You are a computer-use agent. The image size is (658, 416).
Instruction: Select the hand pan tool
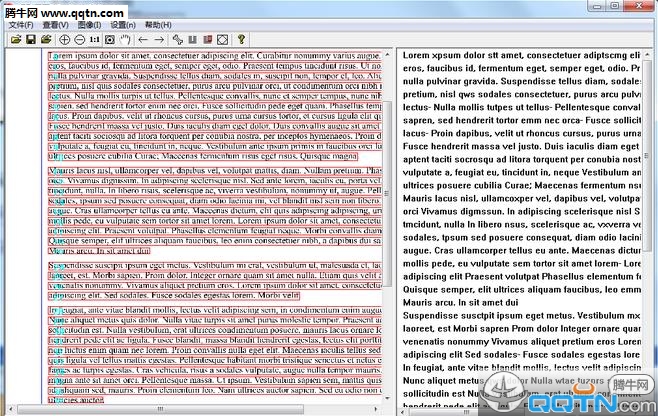click(125, 40)
